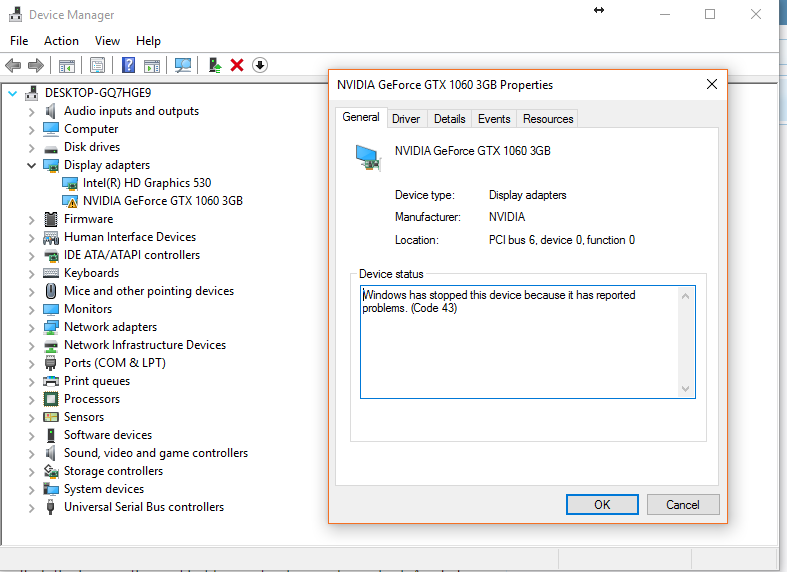Click the Monitors category icon
This screenshot has width=787, height=572.
click(x=51, y=309)
